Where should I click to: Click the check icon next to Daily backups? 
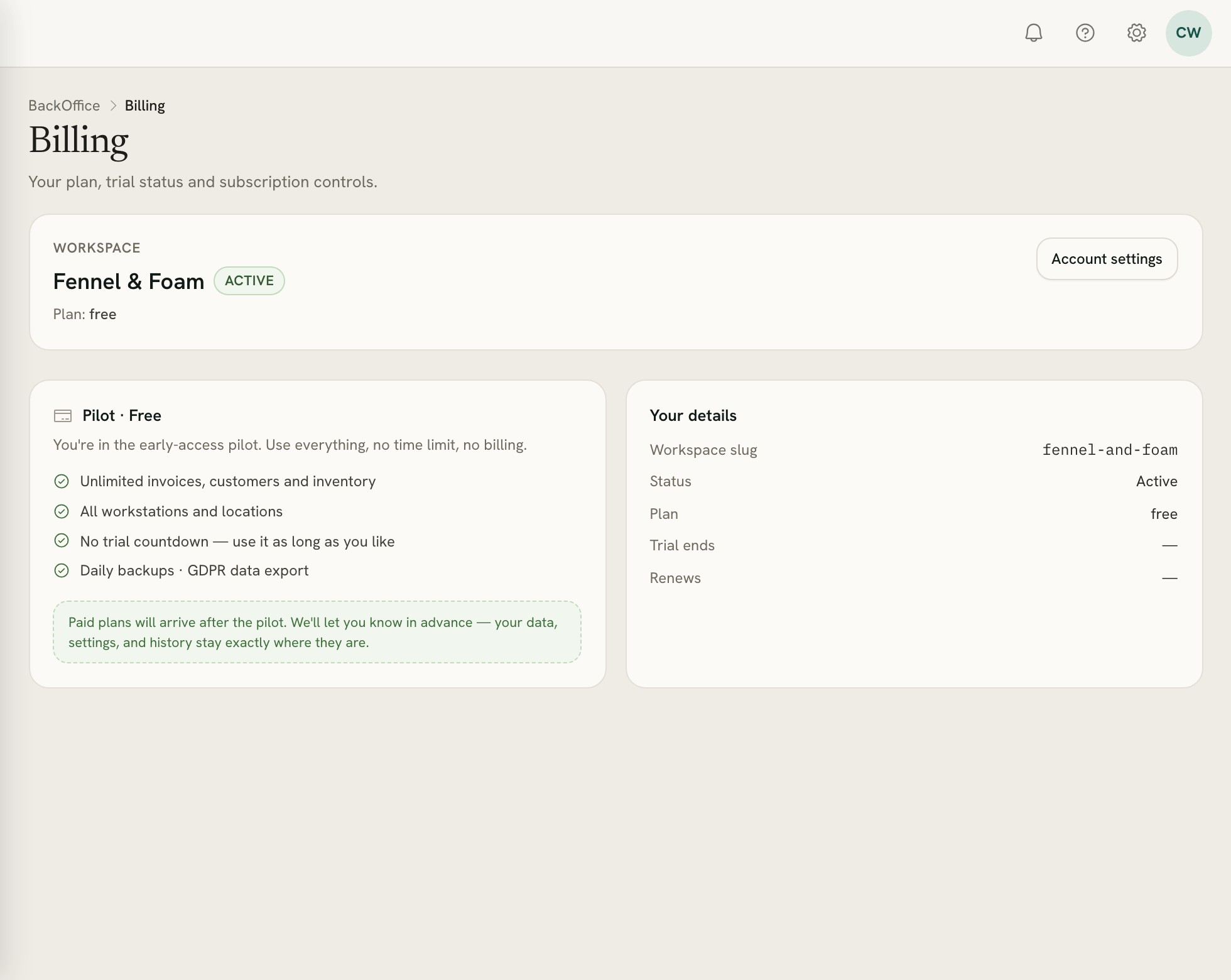click(62, 570)
